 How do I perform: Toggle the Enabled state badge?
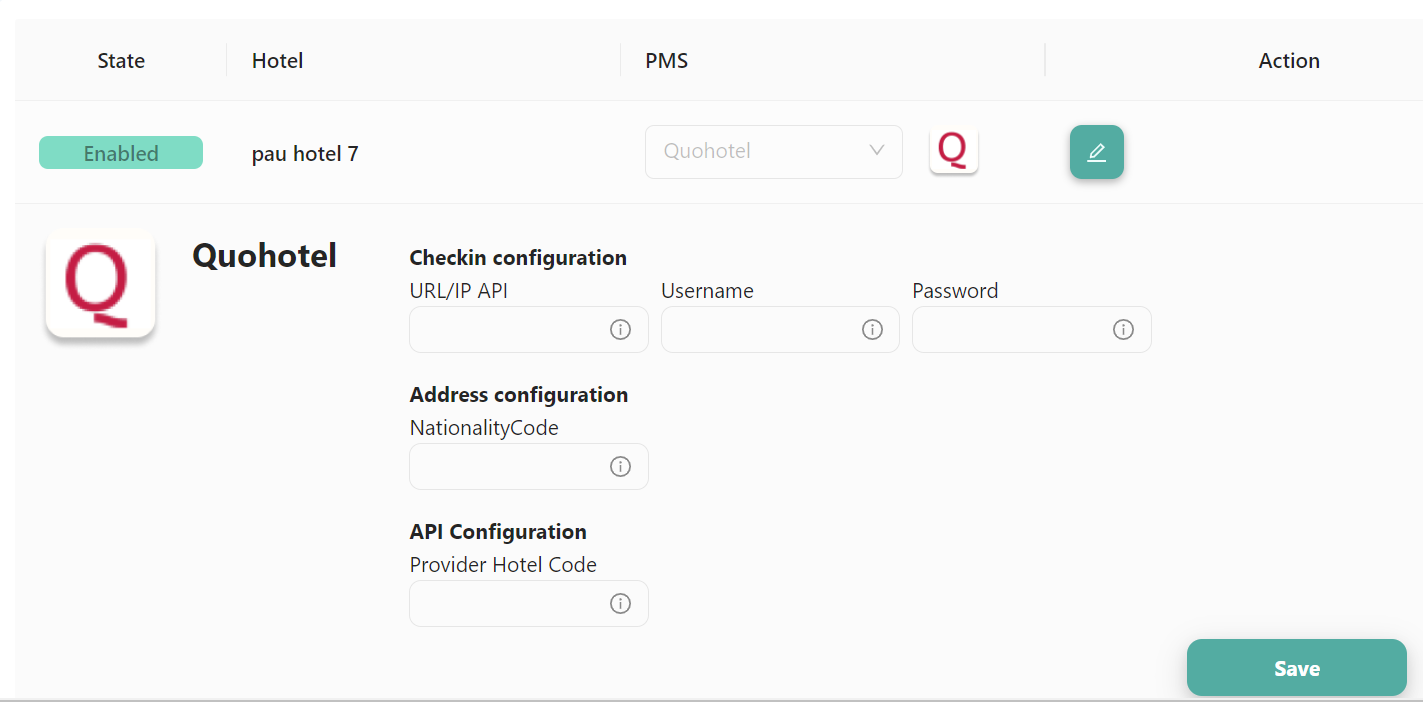click(121, 153)
